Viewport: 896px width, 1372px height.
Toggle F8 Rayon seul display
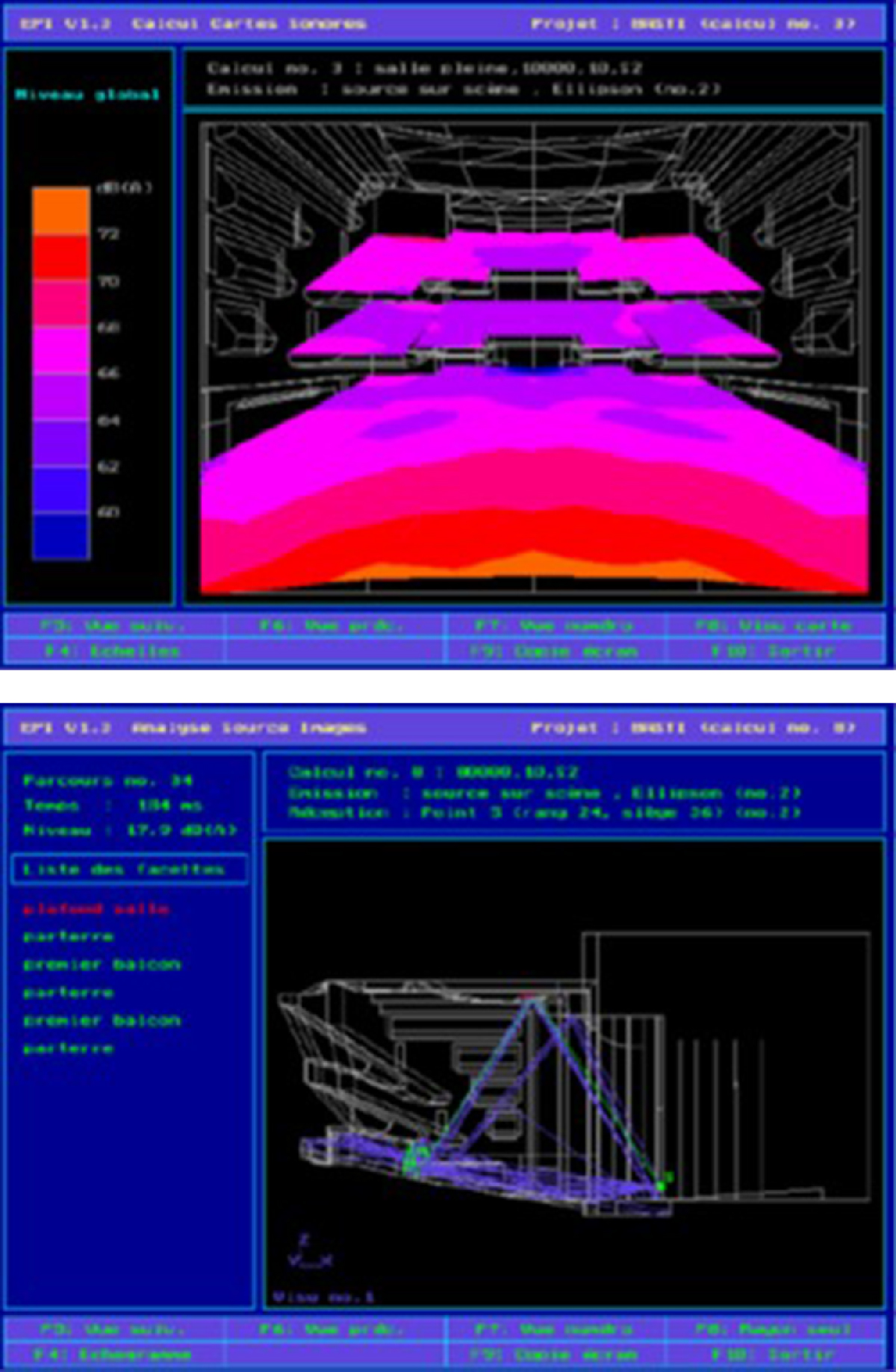tap(773, 1329)
